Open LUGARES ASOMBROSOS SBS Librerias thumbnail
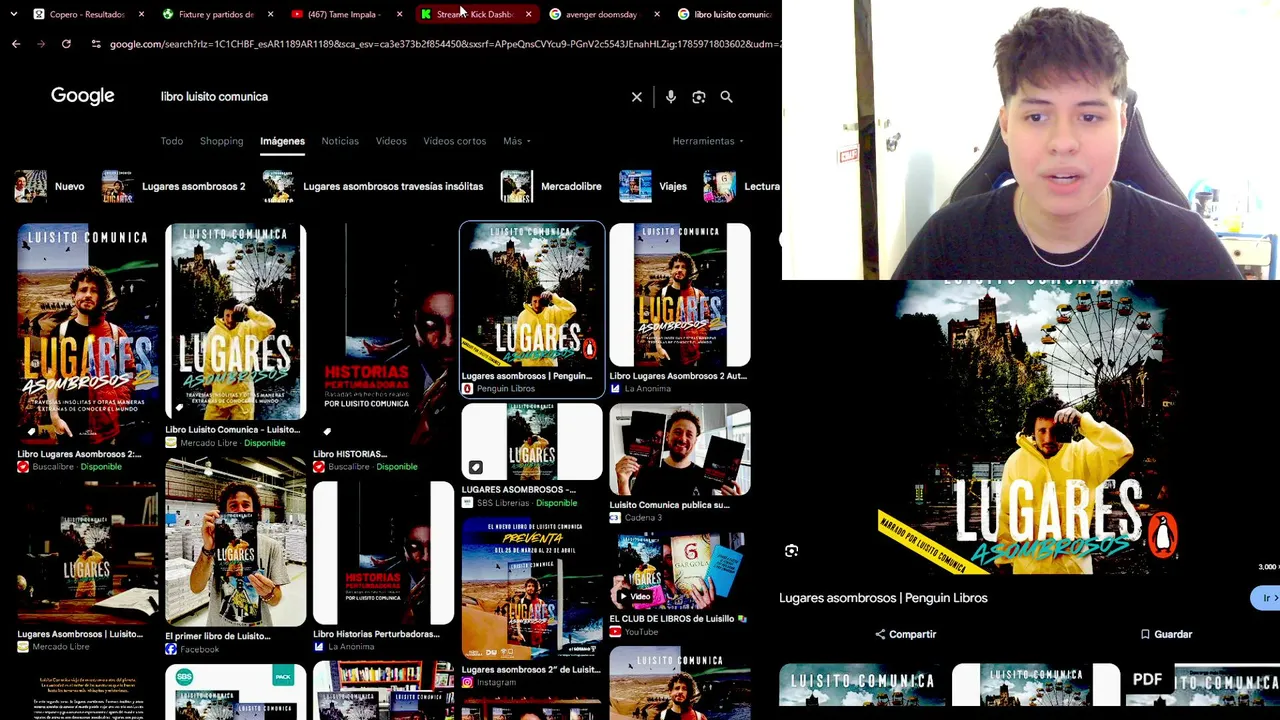This screenshot has width=1280, height=720. [x=532, y=442]
